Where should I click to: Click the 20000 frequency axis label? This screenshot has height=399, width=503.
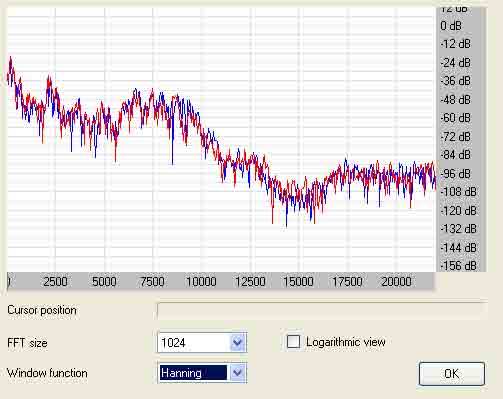tap(396, 282)
